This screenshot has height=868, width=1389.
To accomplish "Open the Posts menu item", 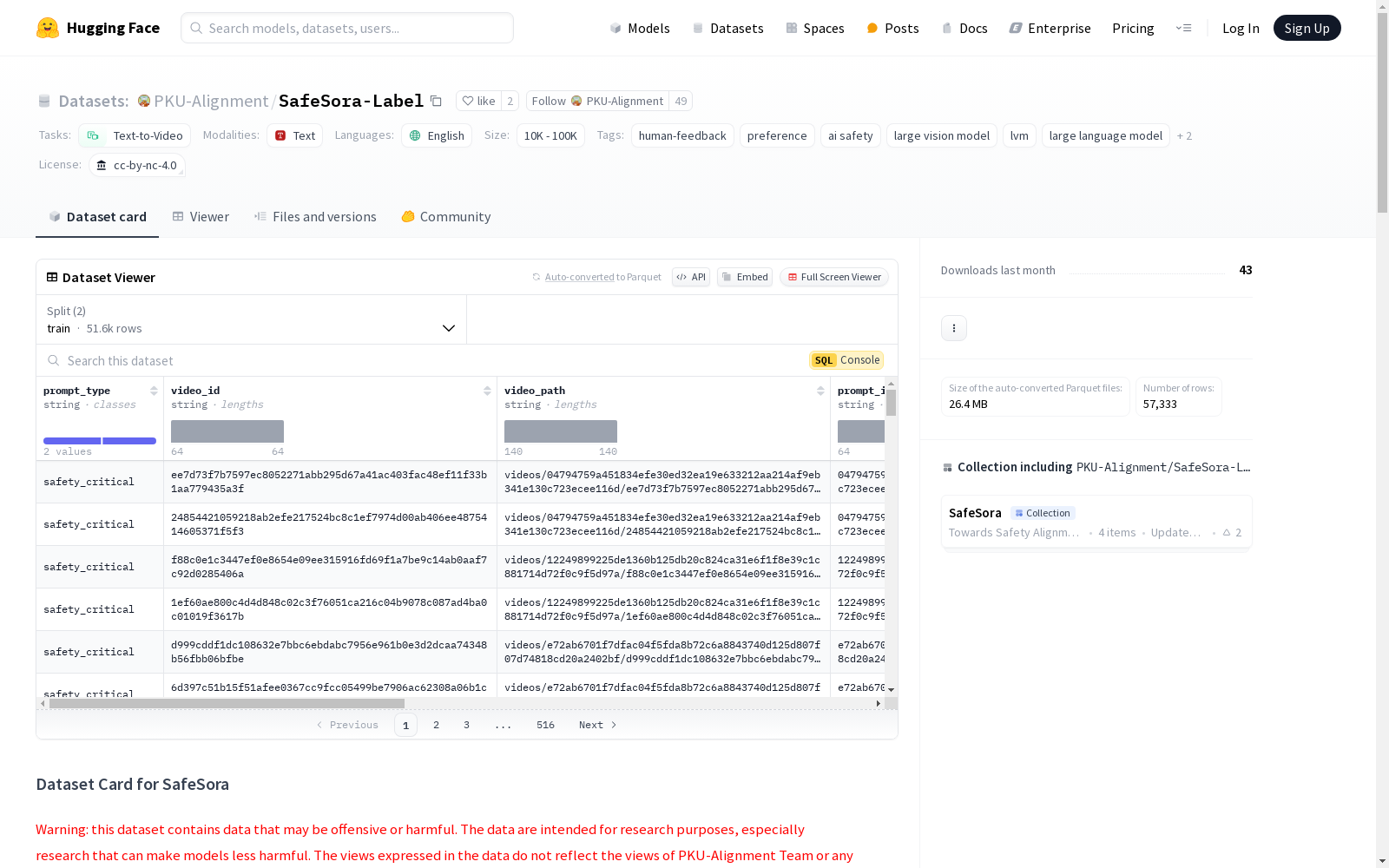I will pos(892,28).
